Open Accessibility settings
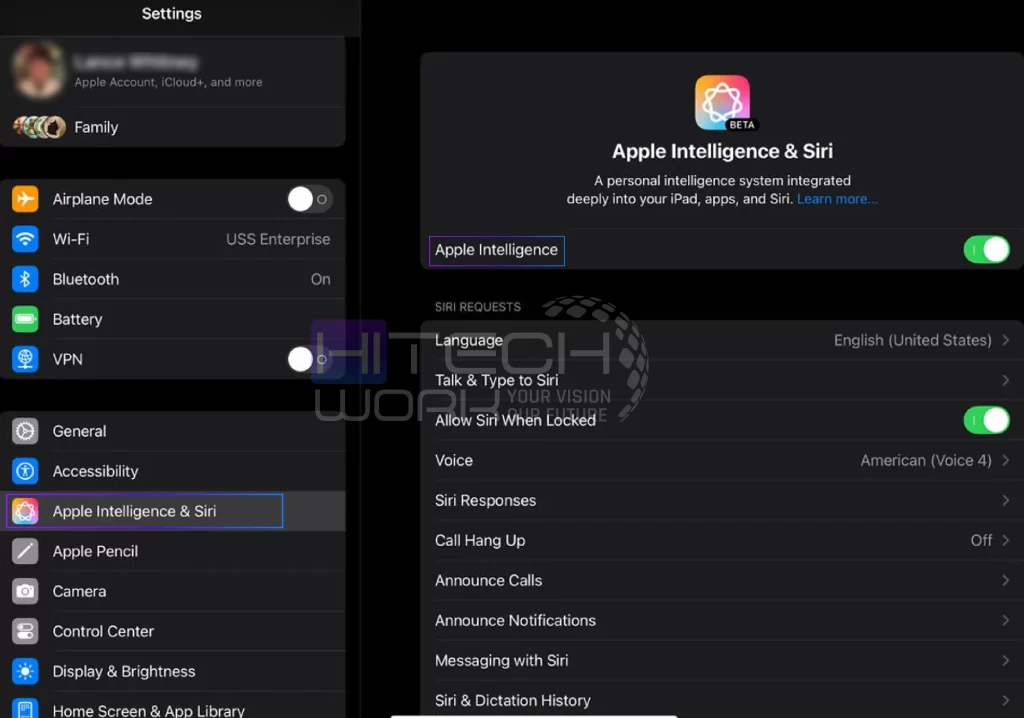Image resolution: width=1024 pixels, height=718 pixels. (x=173, y=471)
